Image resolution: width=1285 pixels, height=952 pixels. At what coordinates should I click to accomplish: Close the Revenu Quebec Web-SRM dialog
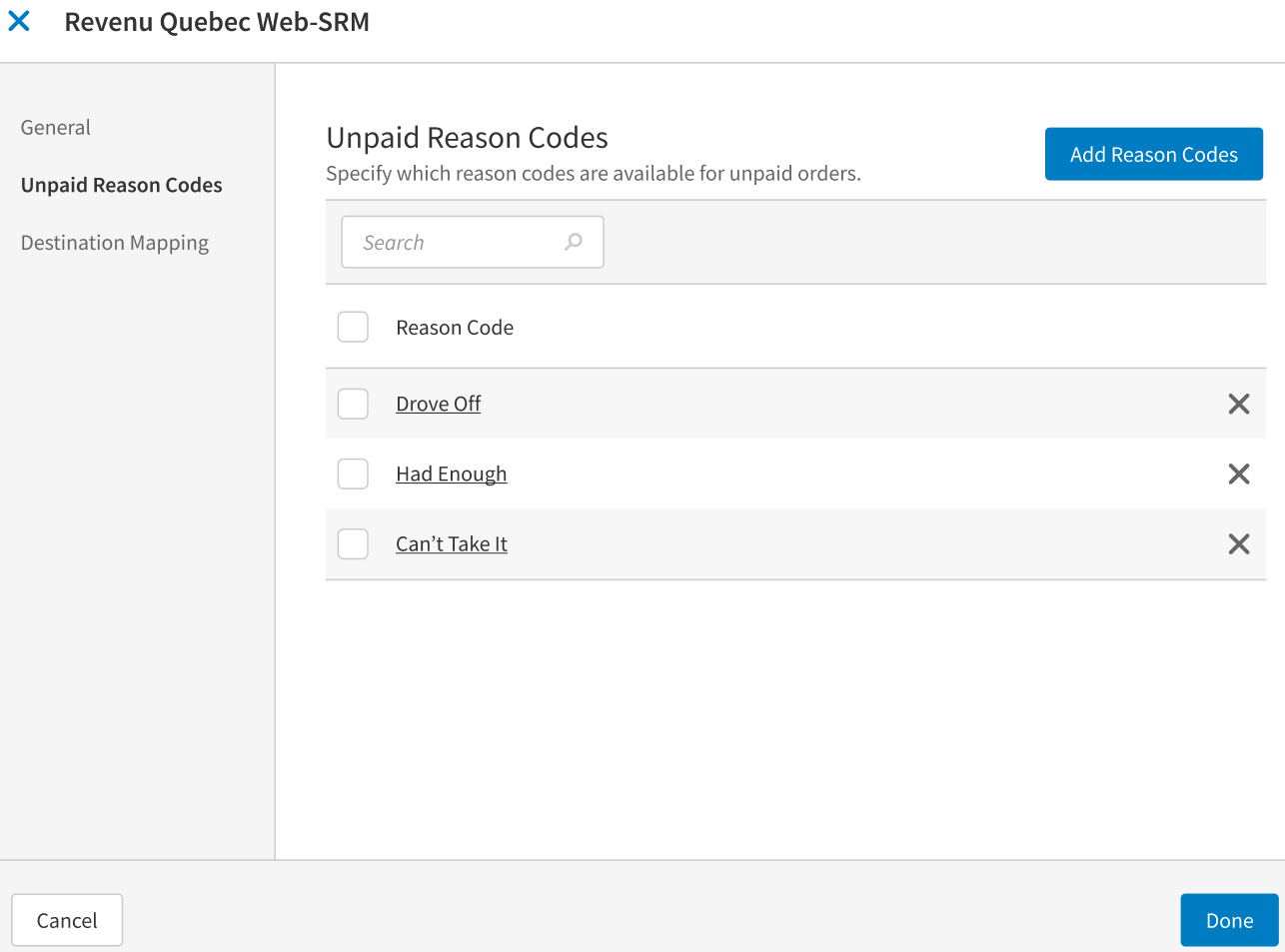pyautogui.click(x=19, y=21)
